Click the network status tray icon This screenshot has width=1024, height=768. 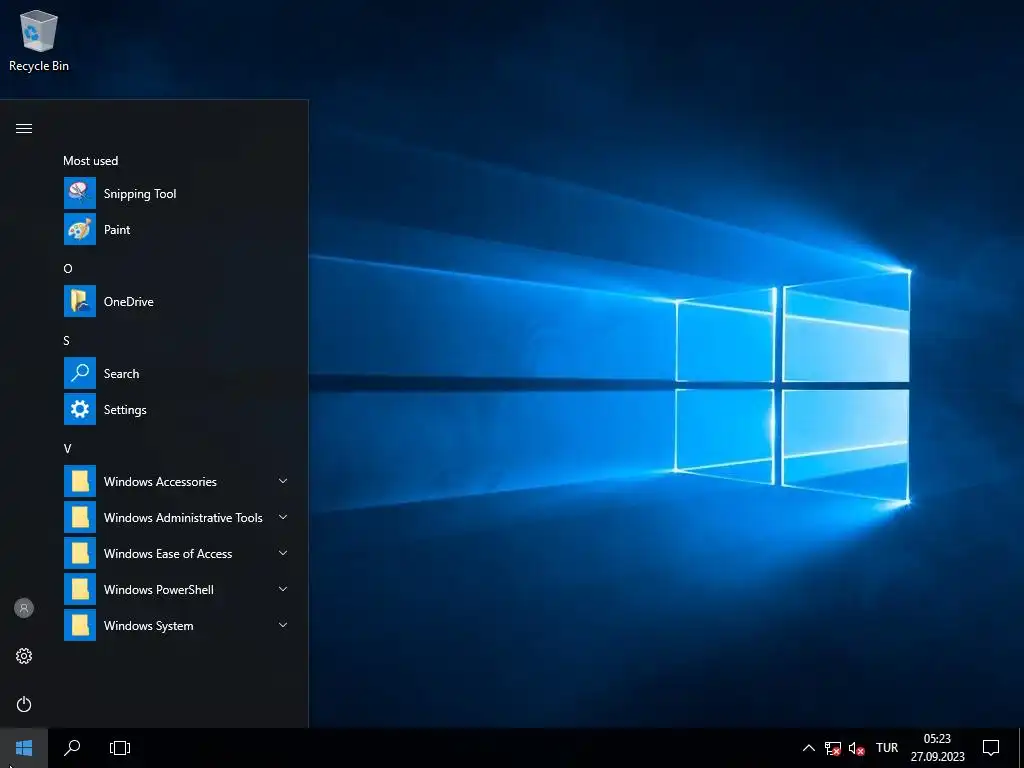coord(833,748)
